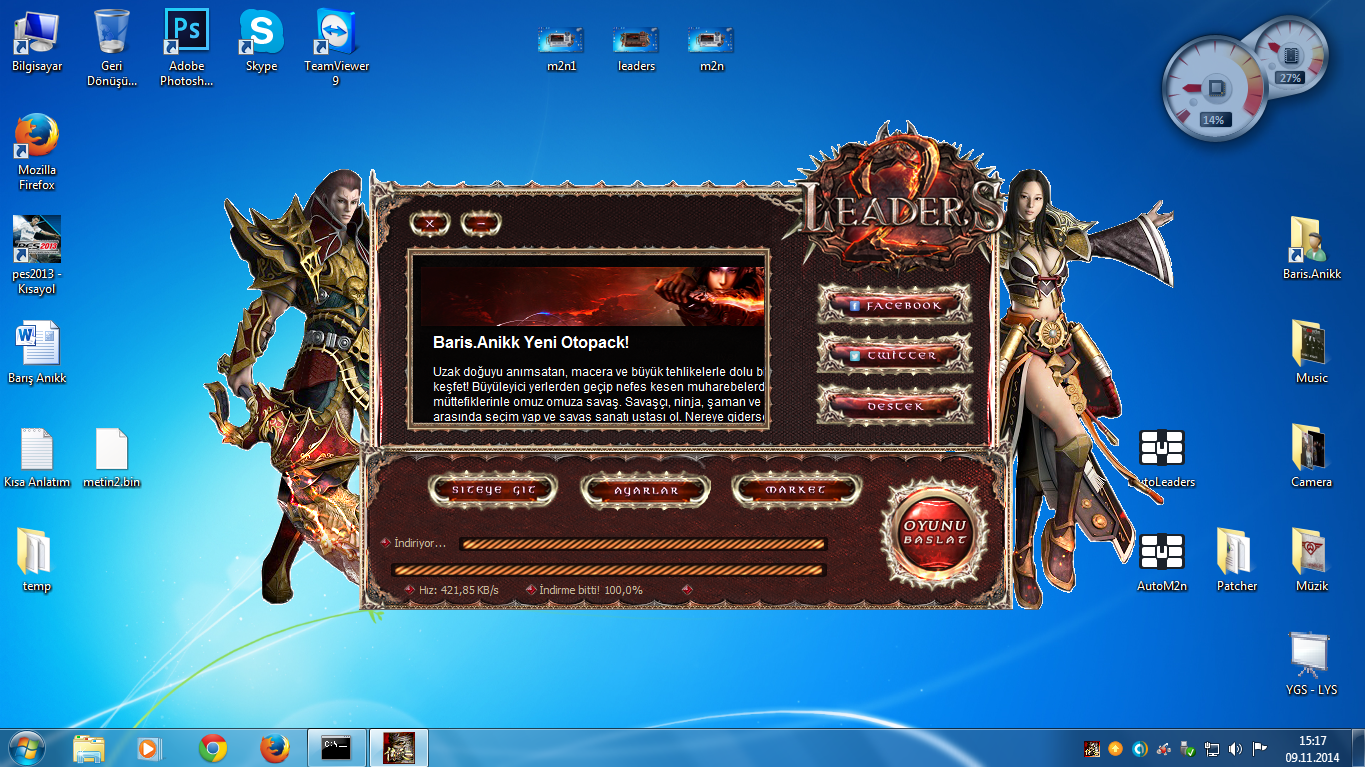The image size is (1365, 767).
Task: Click the 'Baris.Anikk Yeni Otopack!' headline
Action: 531,342
